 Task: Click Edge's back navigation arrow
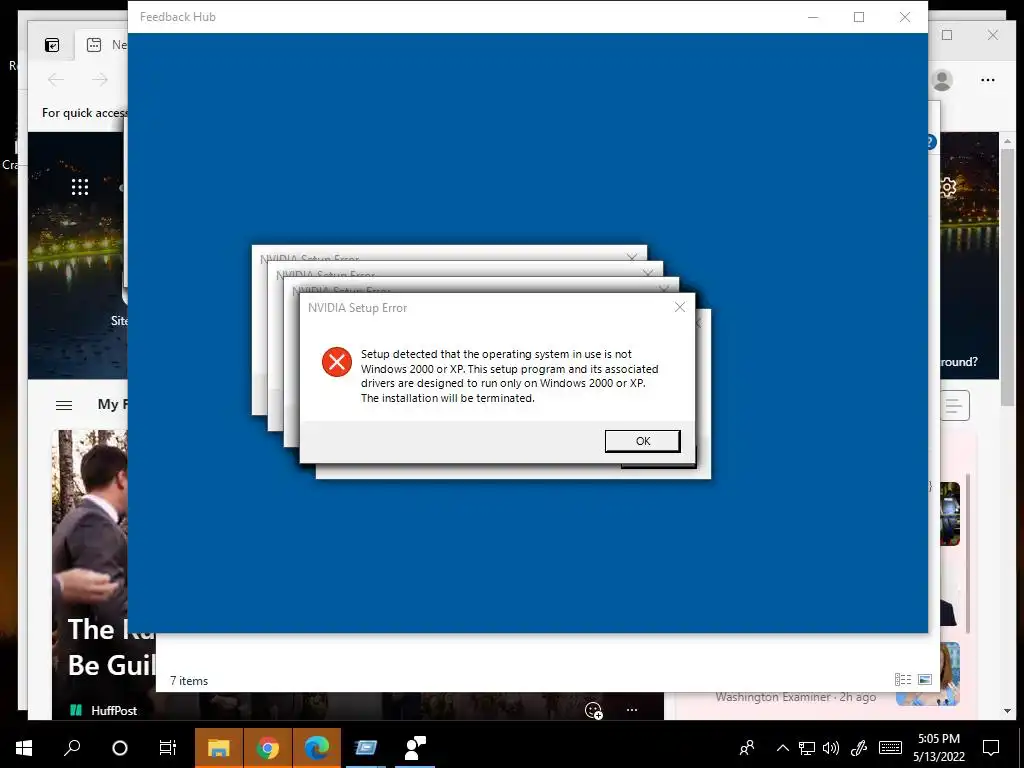click(x=56, y=80)
